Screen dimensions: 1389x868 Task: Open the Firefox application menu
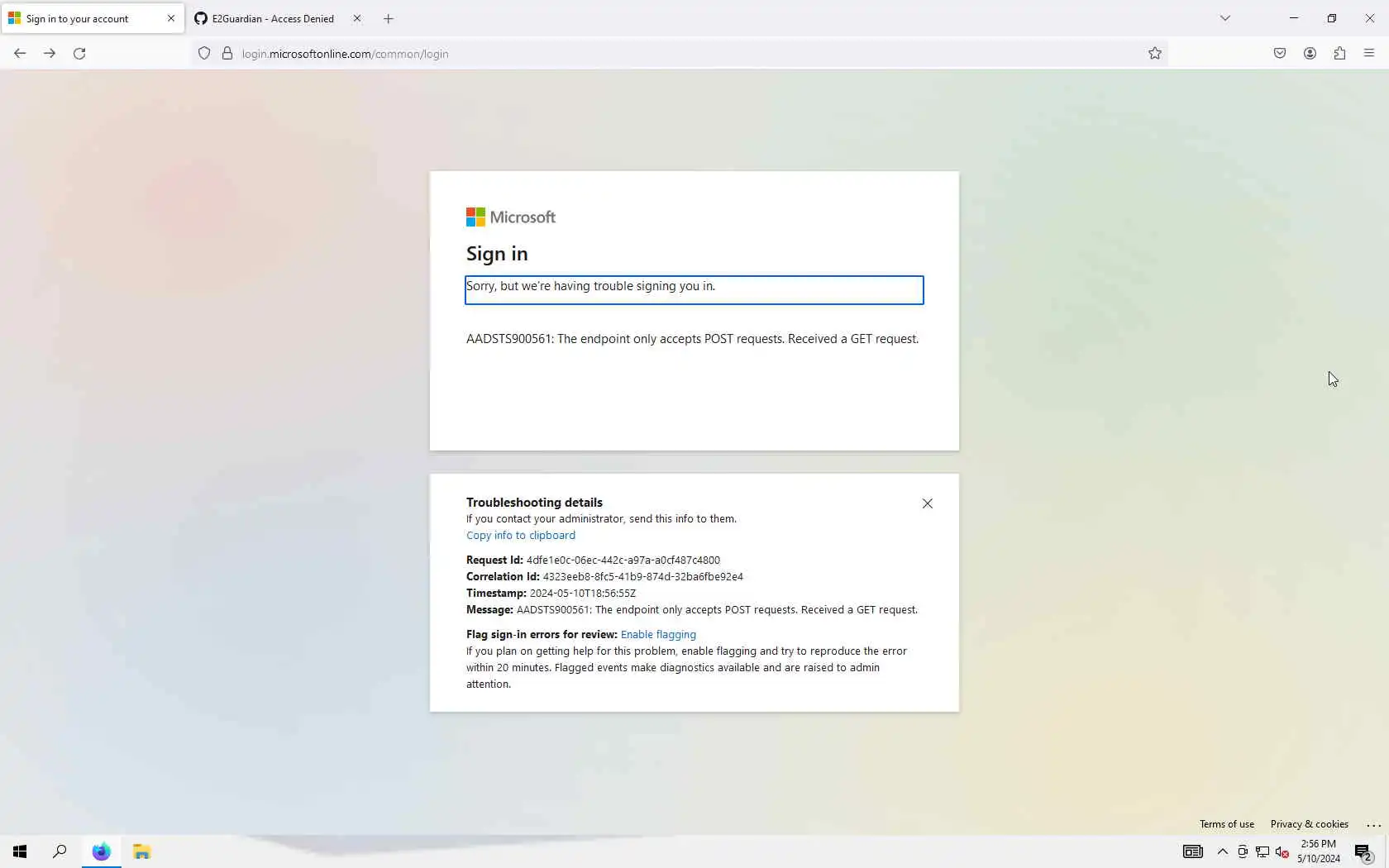tap(1369, 54)
